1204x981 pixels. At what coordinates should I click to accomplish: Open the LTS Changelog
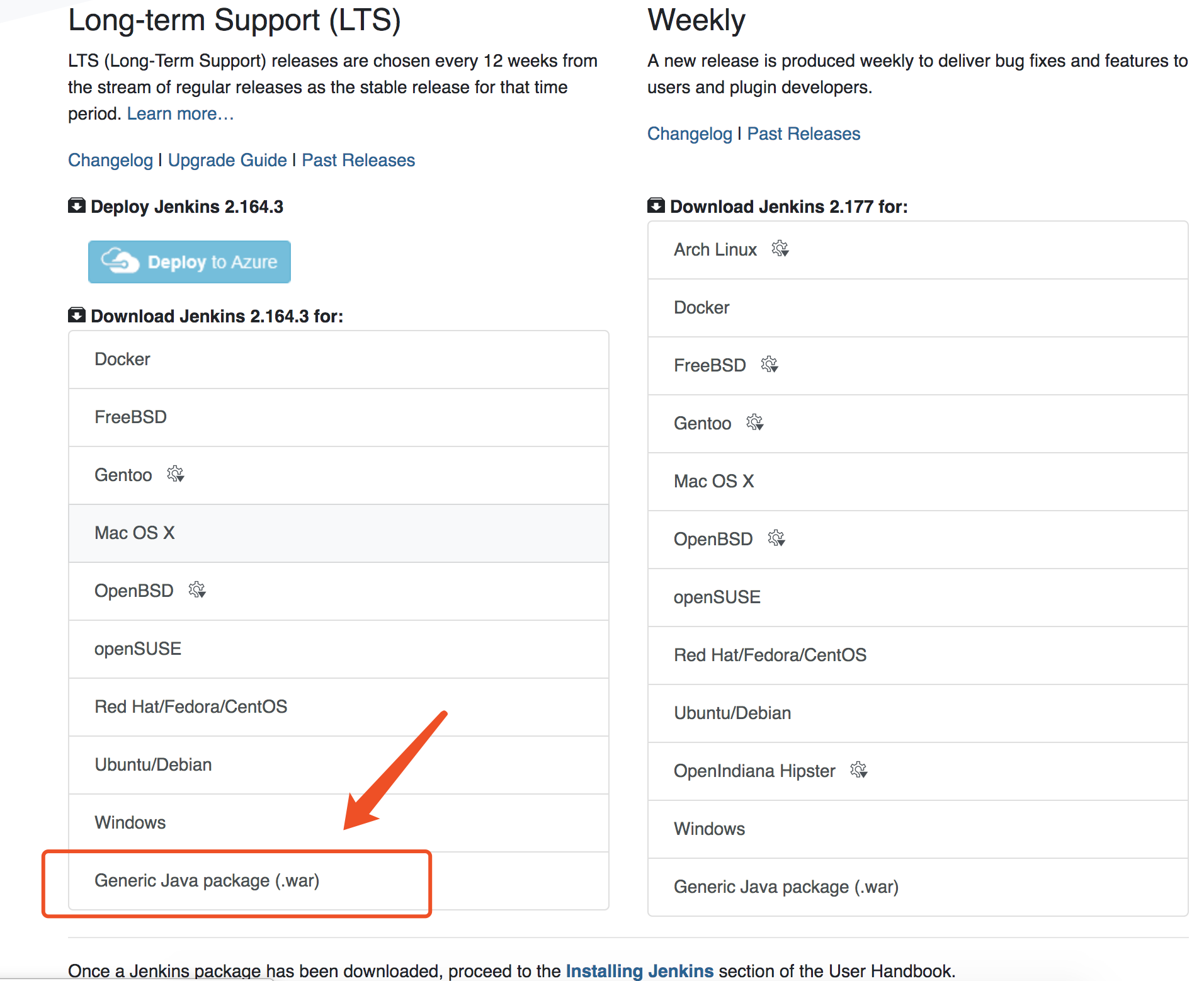click(110, 160)
